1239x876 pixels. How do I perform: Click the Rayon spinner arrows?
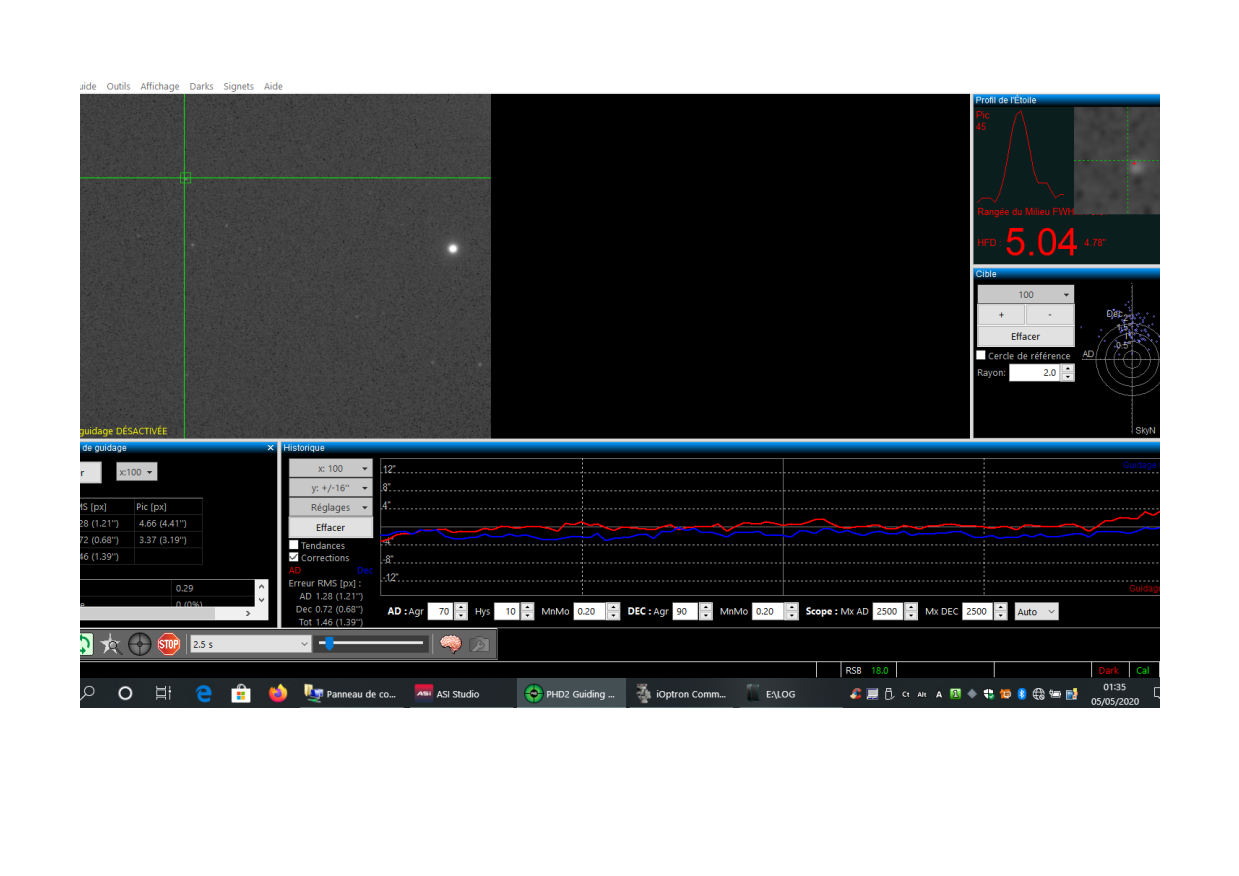click(x=1068, y=373)
